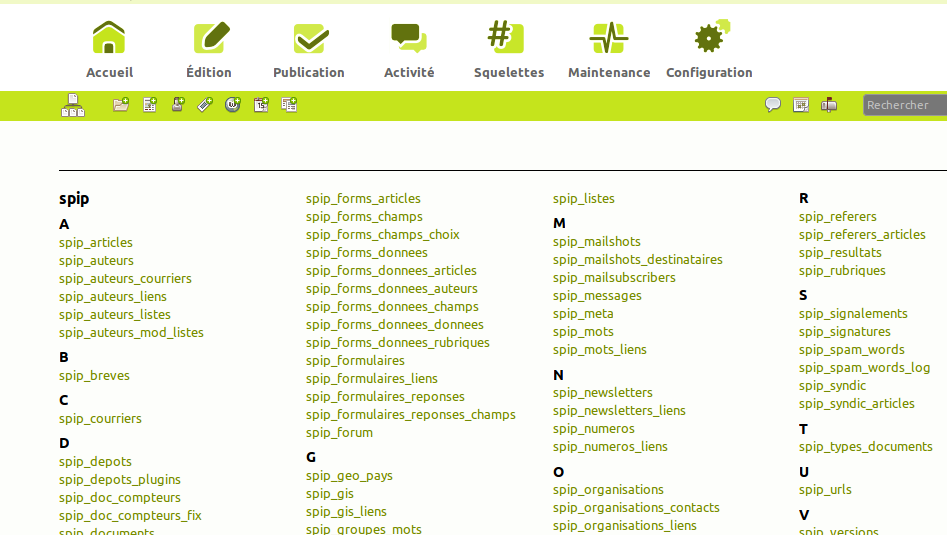Open the spip_formulaires_reponses_champs table link
Viewport: 947px width, 535px height.
pyautogui.click(x=411, y=415)
